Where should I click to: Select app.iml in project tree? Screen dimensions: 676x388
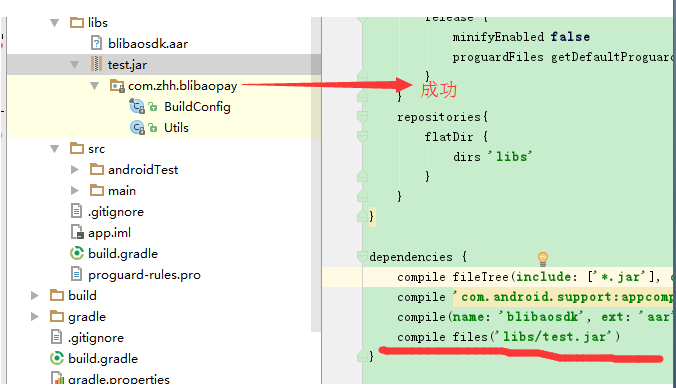109,233
